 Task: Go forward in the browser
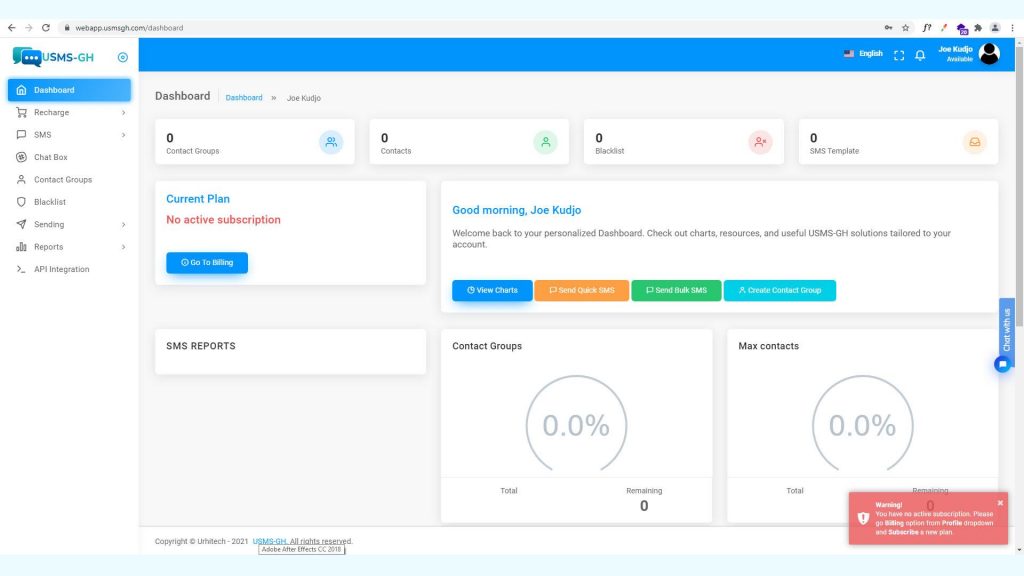coord(29,27)
